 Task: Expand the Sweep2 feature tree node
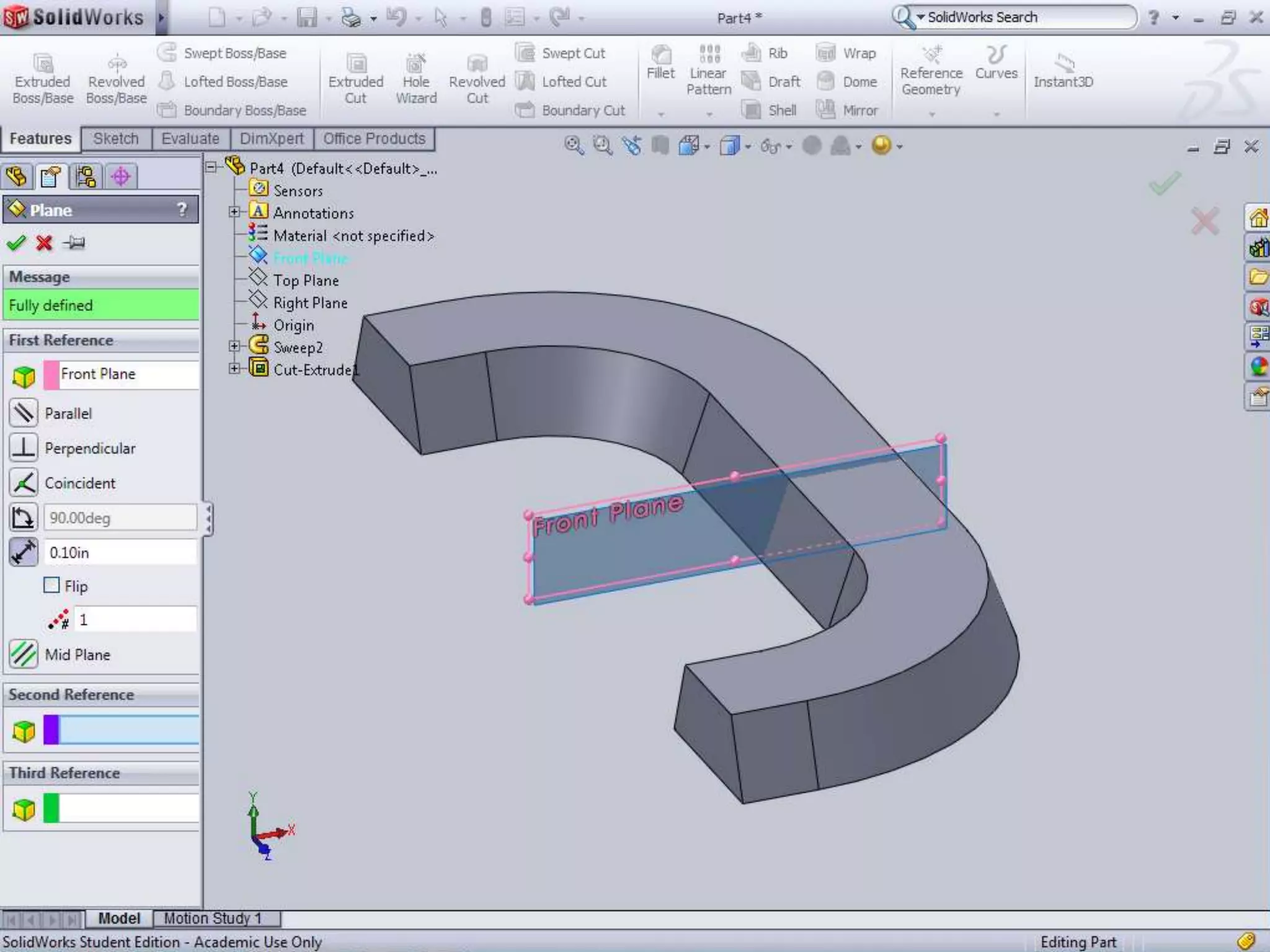point(234,346)
